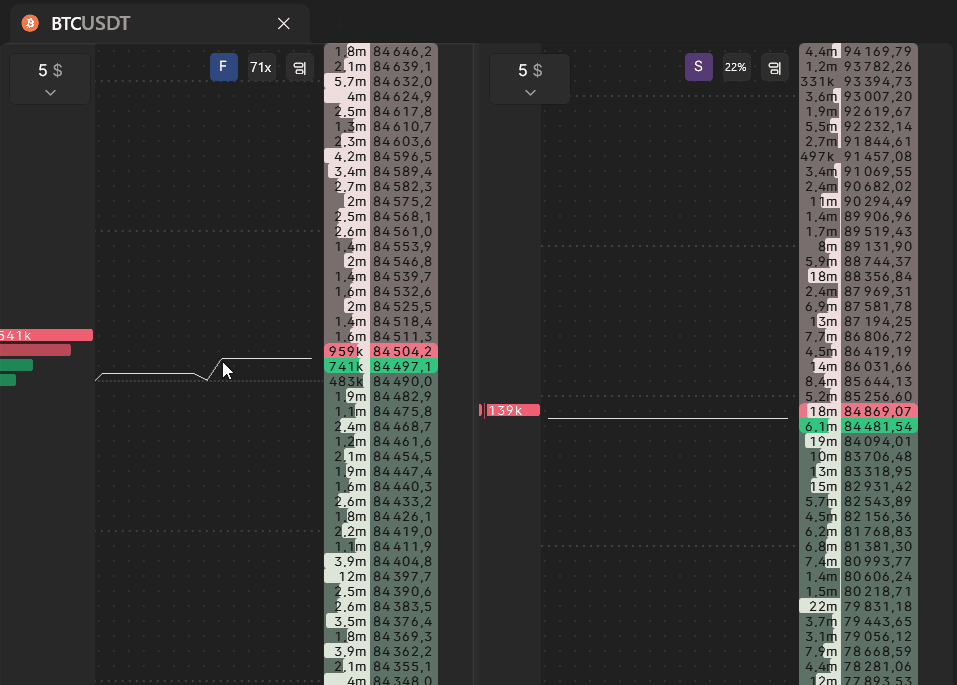This screenshot has height=685, width=957.
Task: Click the purple S spot badge
Action: pyautogui.click(x=698, y=67)
